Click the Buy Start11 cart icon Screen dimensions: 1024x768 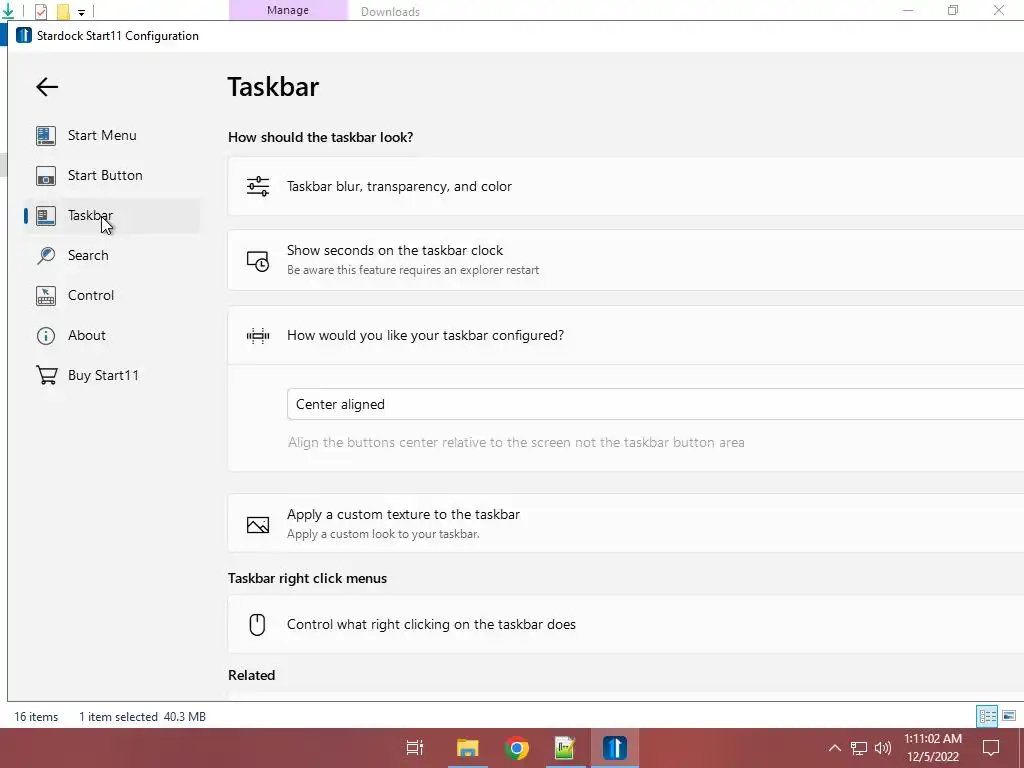tap(46, 376)
